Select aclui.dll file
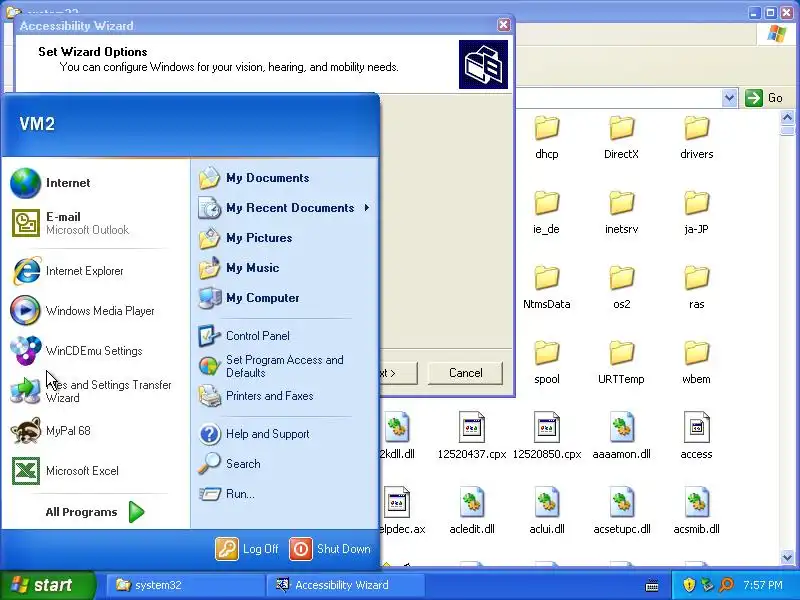The image size is (800, 600). (x=547, y=510)
